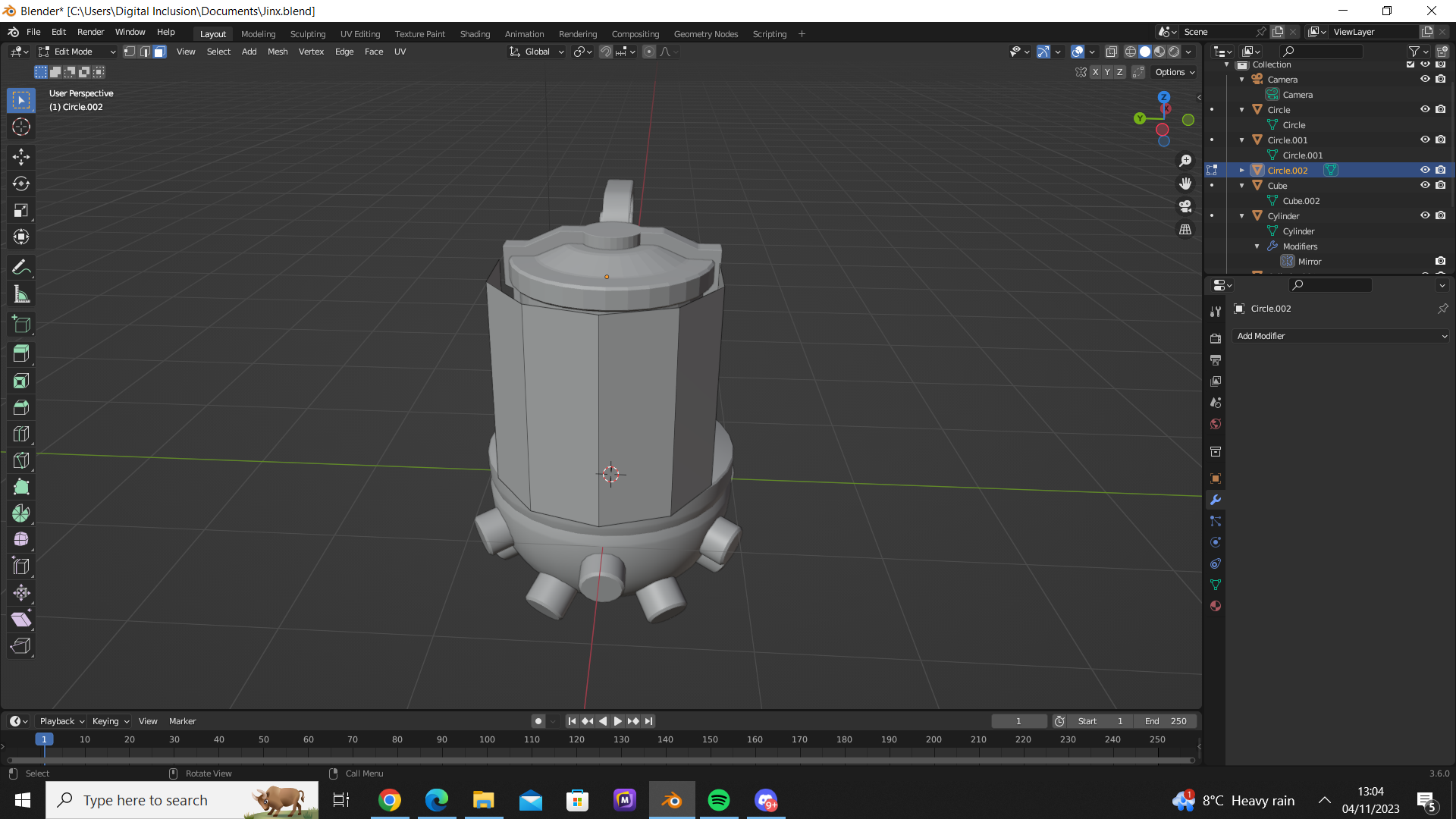Open the Face menu
This screenshot has height=819, width=1456.
[x=374, y=52]
